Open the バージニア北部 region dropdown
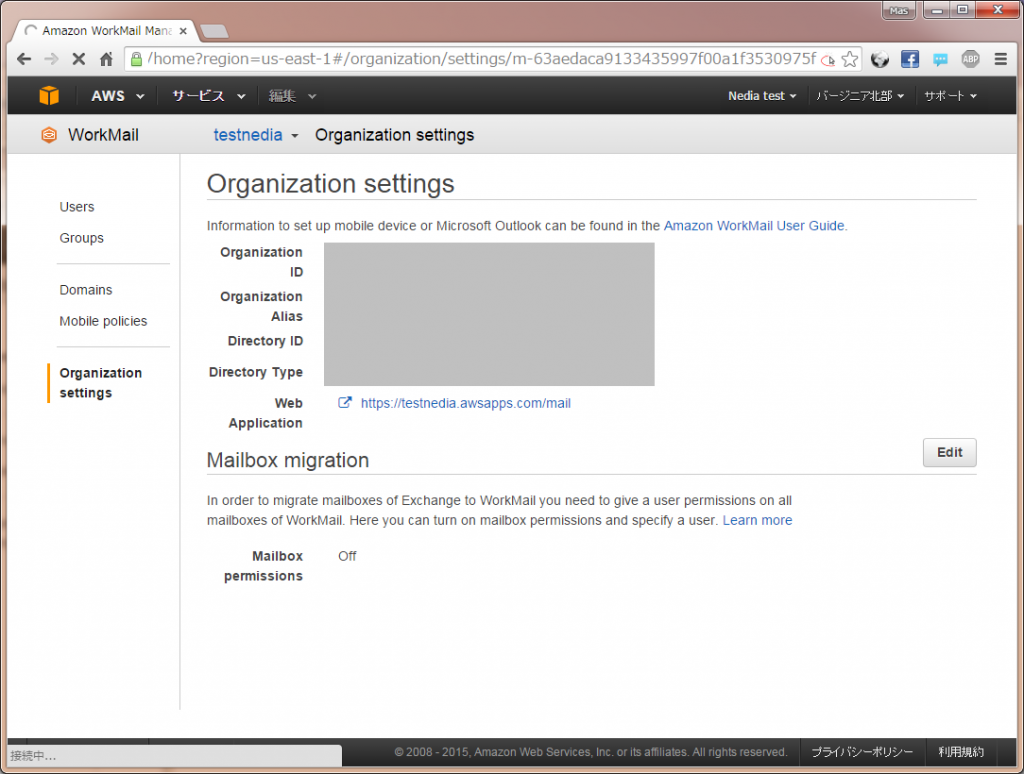Screen dimensions: 1024x774 tap(860, 96)
